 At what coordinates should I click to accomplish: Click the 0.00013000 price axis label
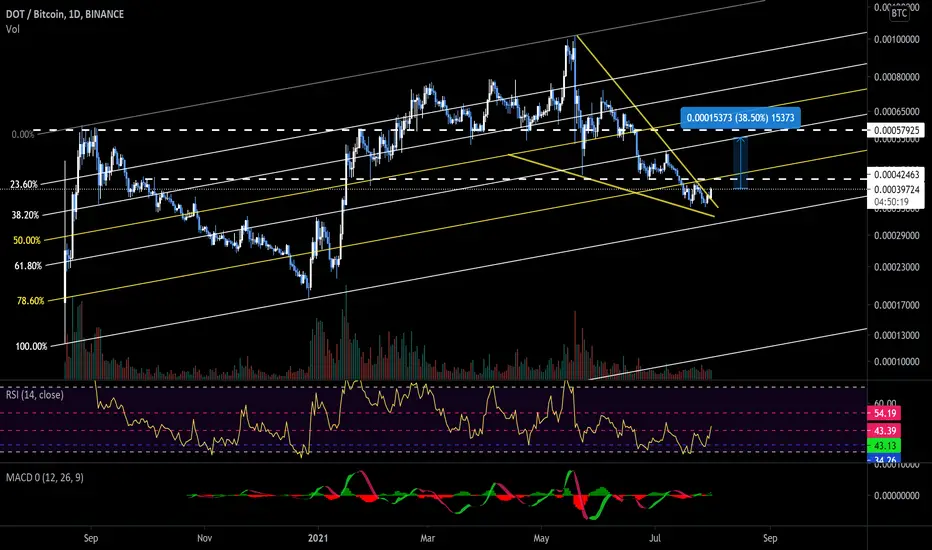coord(896,335)
